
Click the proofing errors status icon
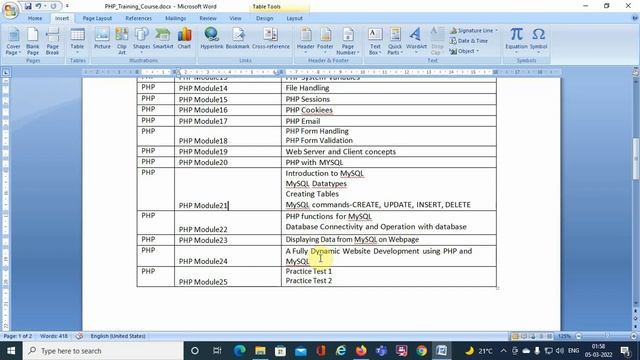[x=79, y=336]
